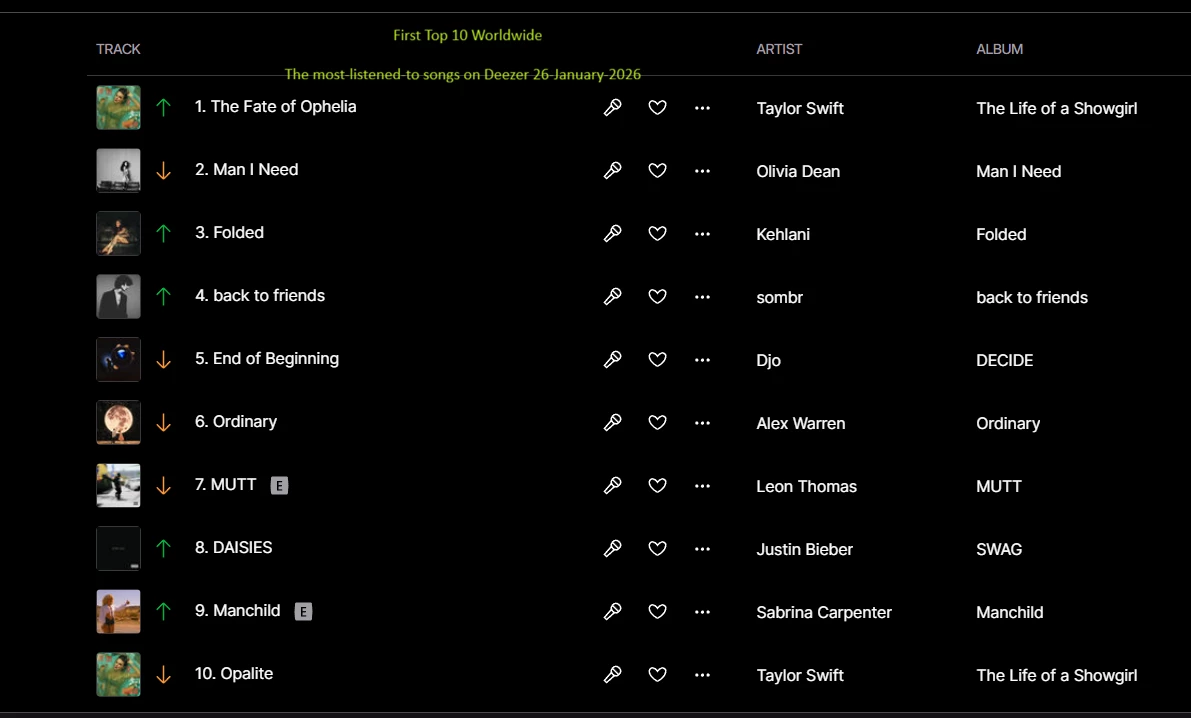Open lyrics microphone icon for The Fate of Ophelia

pos(612,107)
